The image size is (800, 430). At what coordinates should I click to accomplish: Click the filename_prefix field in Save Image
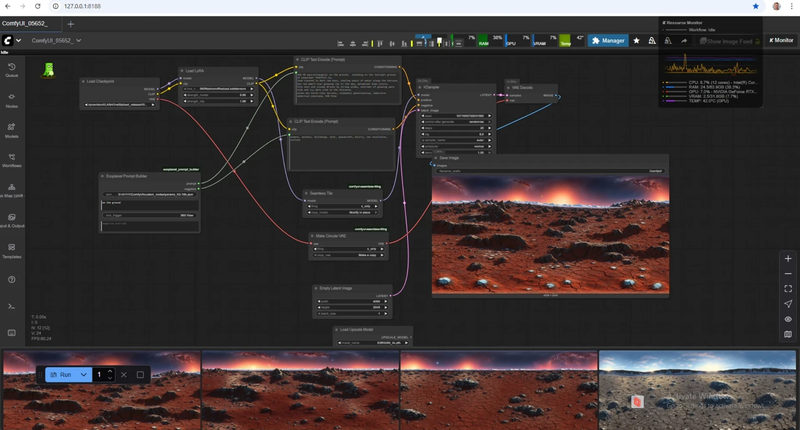coord(550,171)
